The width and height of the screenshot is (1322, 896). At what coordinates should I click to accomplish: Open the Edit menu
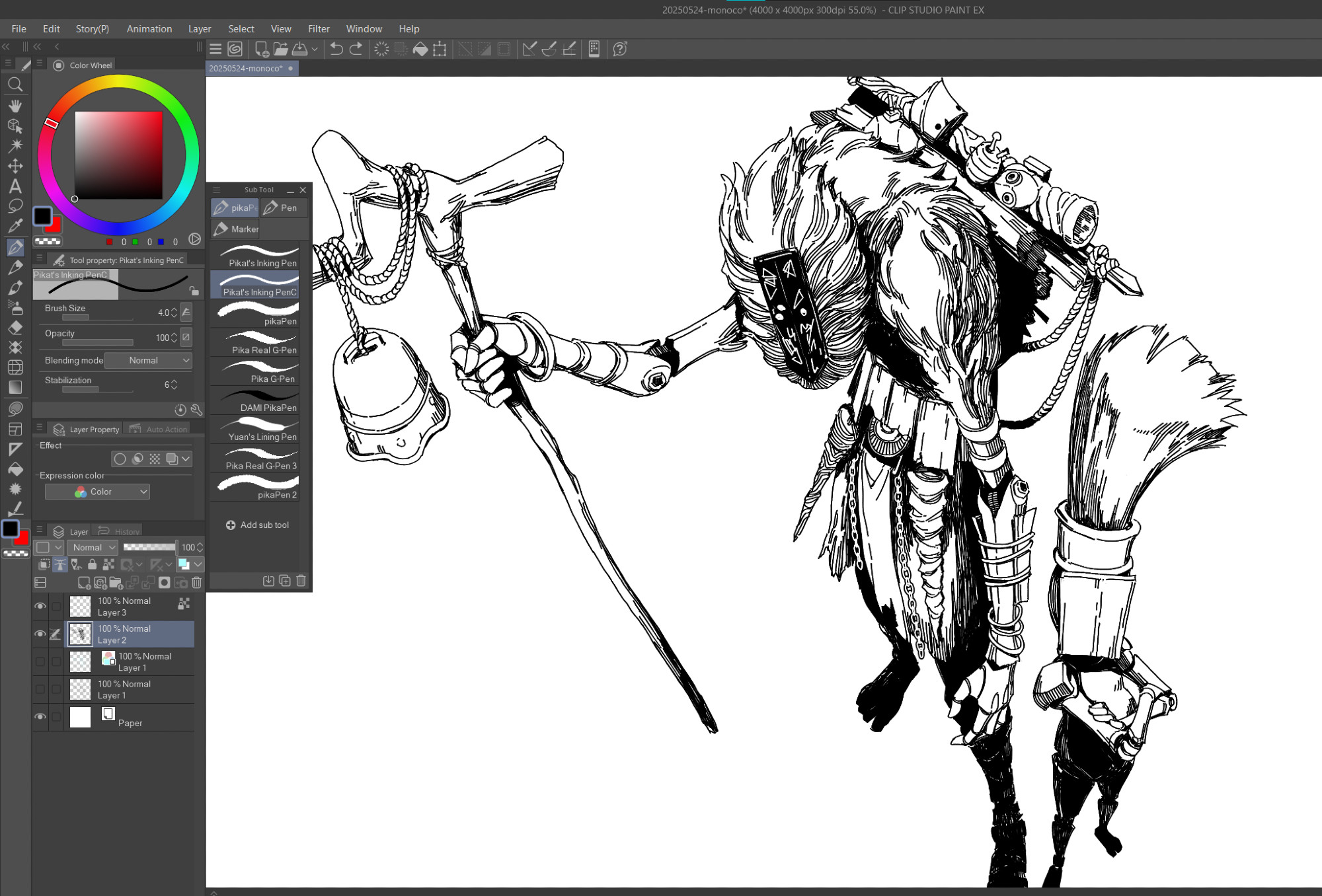[51, 29]
